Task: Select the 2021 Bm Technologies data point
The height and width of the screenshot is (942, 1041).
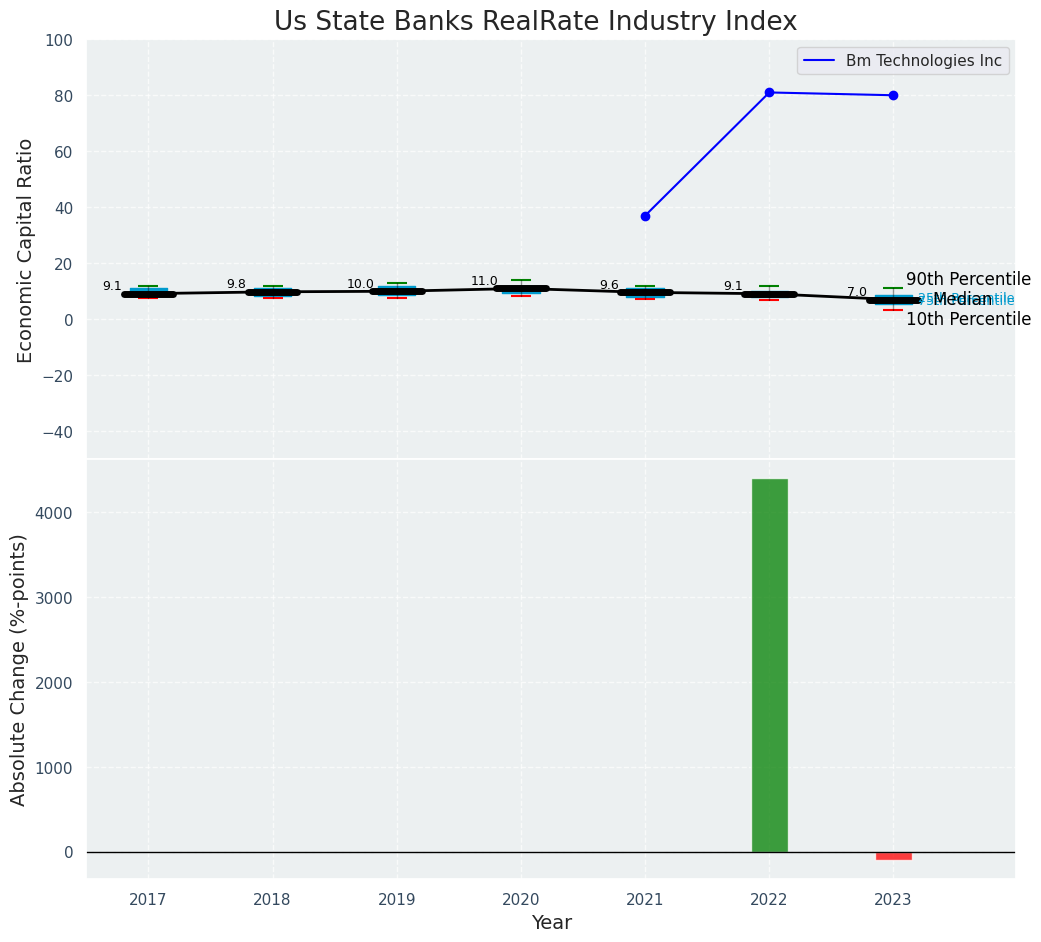Action: tap(645, 216)
